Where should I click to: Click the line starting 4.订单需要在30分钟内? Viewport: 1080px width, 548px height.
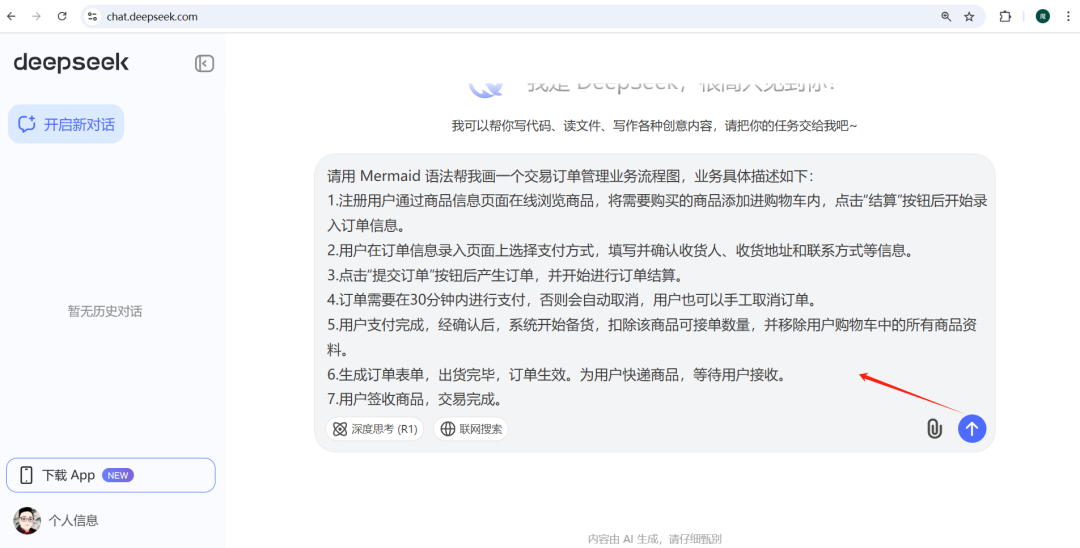pyautogui.click(x=573, y=300)
